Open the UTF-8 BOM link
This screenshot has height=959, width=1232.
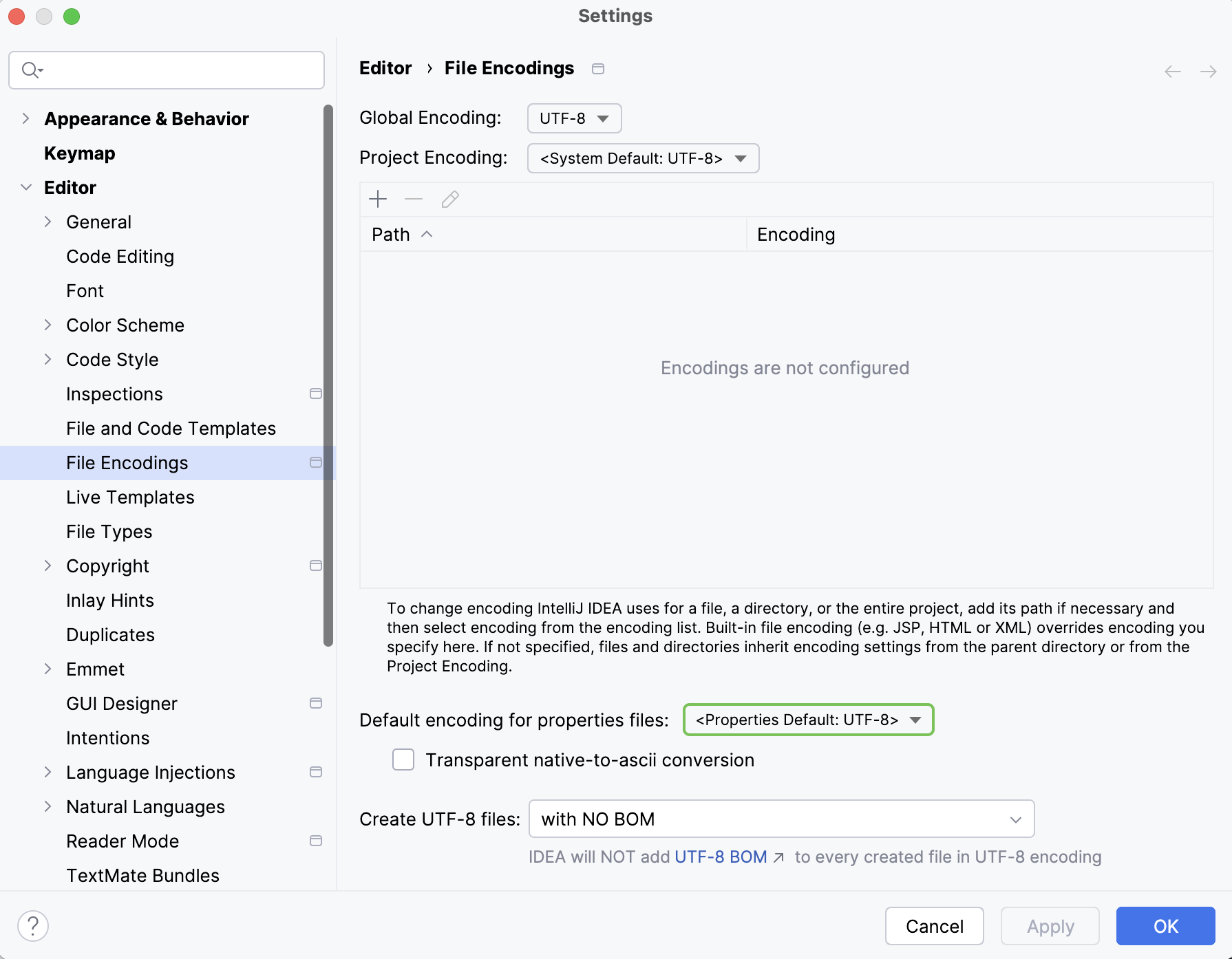(721, 857)
